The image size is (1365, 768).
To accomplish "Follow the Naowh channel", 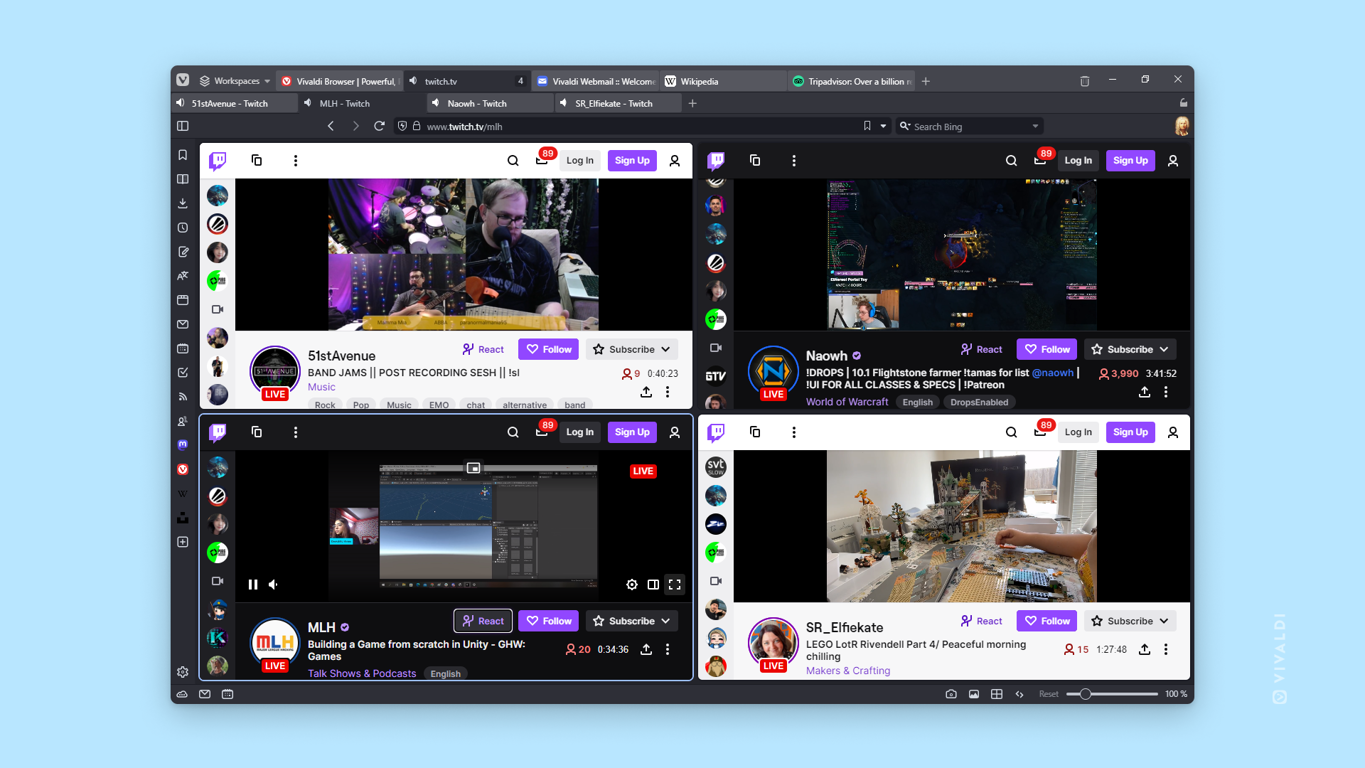I will pos(1047,349).
